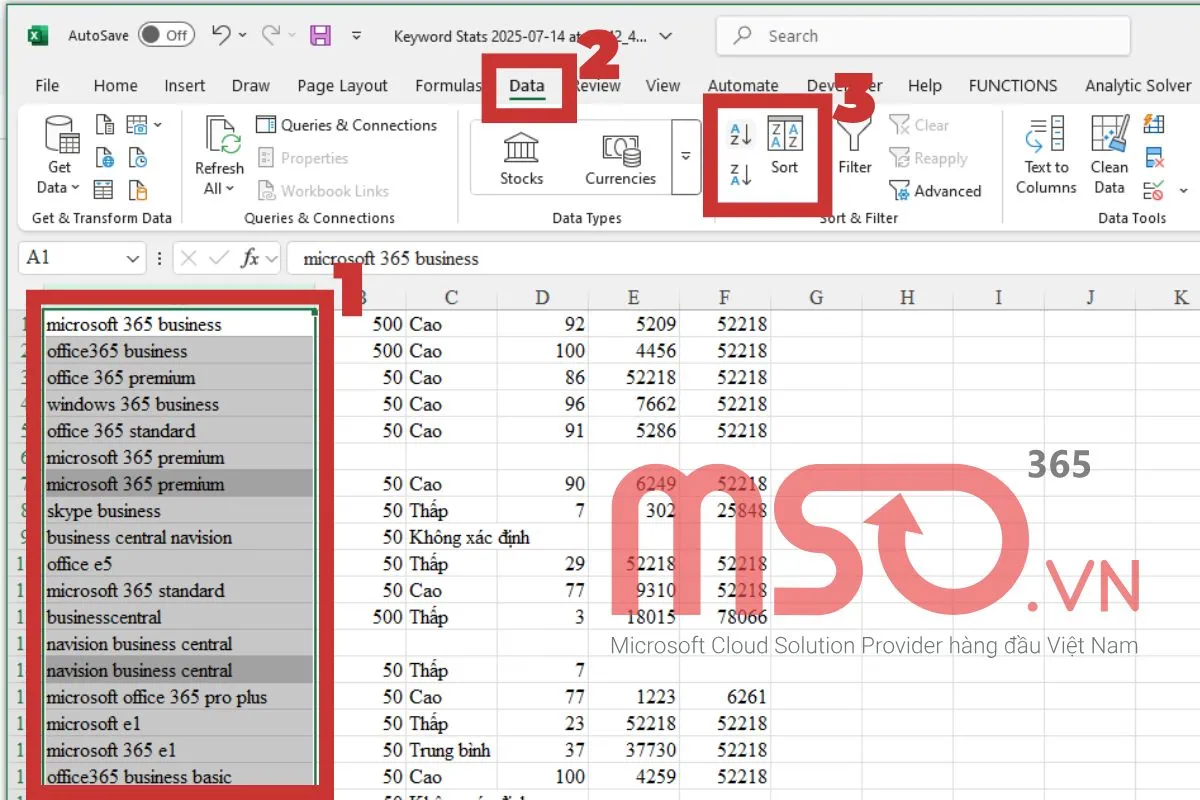Expand the Data Types gallery
The height and width of the screenshot is (800, 1200).
686,156
